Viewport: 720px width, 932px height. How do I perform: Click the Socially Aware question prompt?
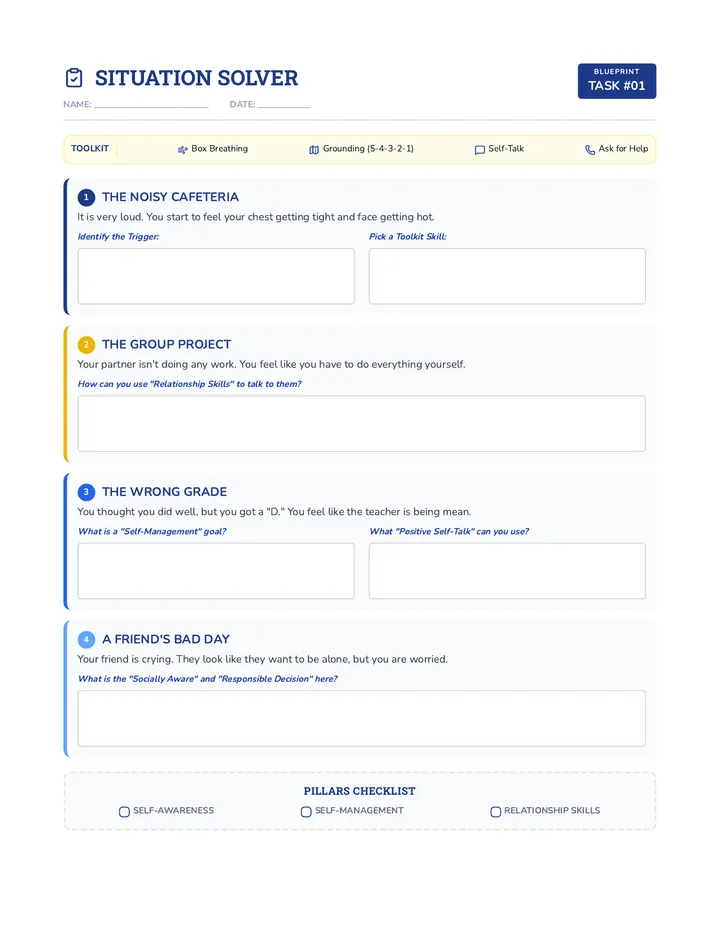click(x=207, y=679)
